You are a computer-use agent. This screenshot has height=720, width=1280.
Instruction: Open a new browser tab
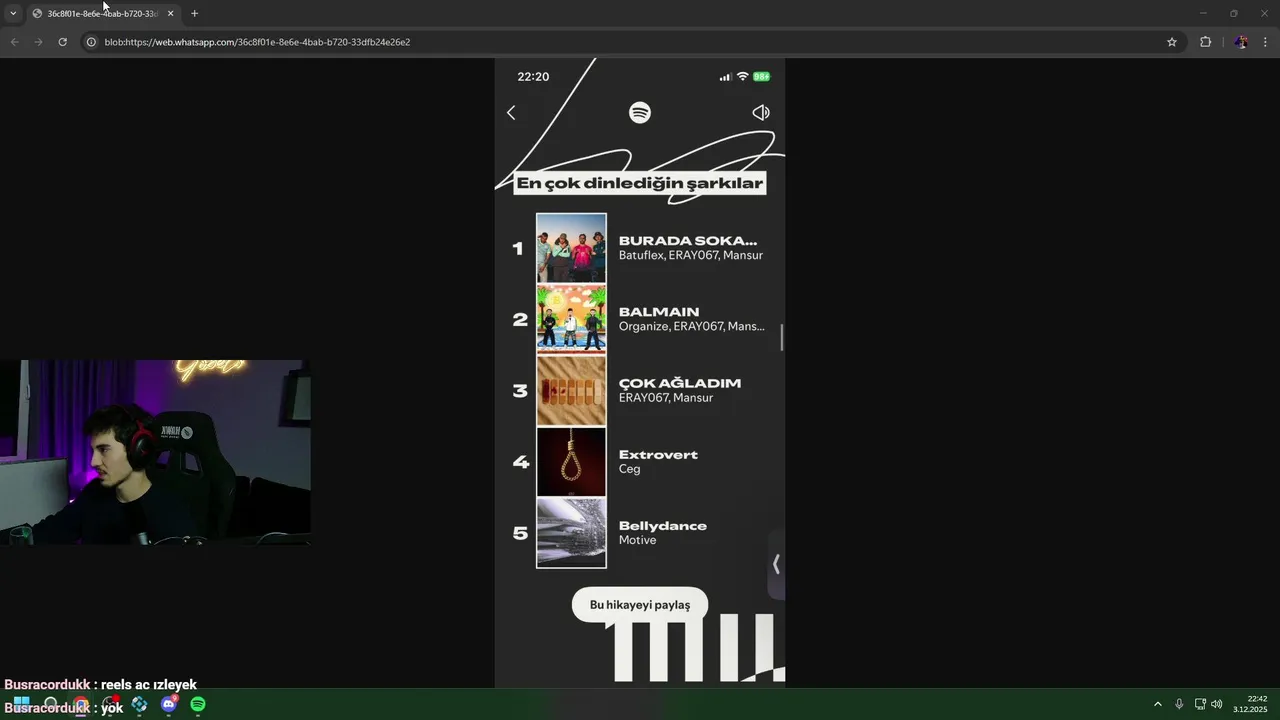(x=194, y=14)
